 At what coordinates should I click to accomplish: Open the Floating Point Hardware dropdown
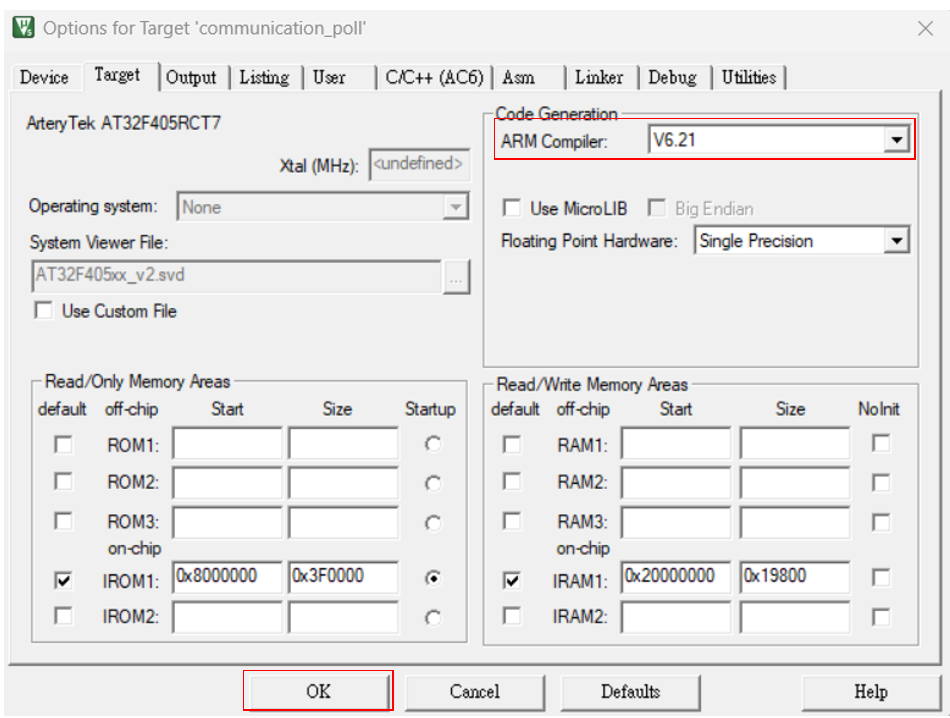pyautogui.click(x=898, y=240)
